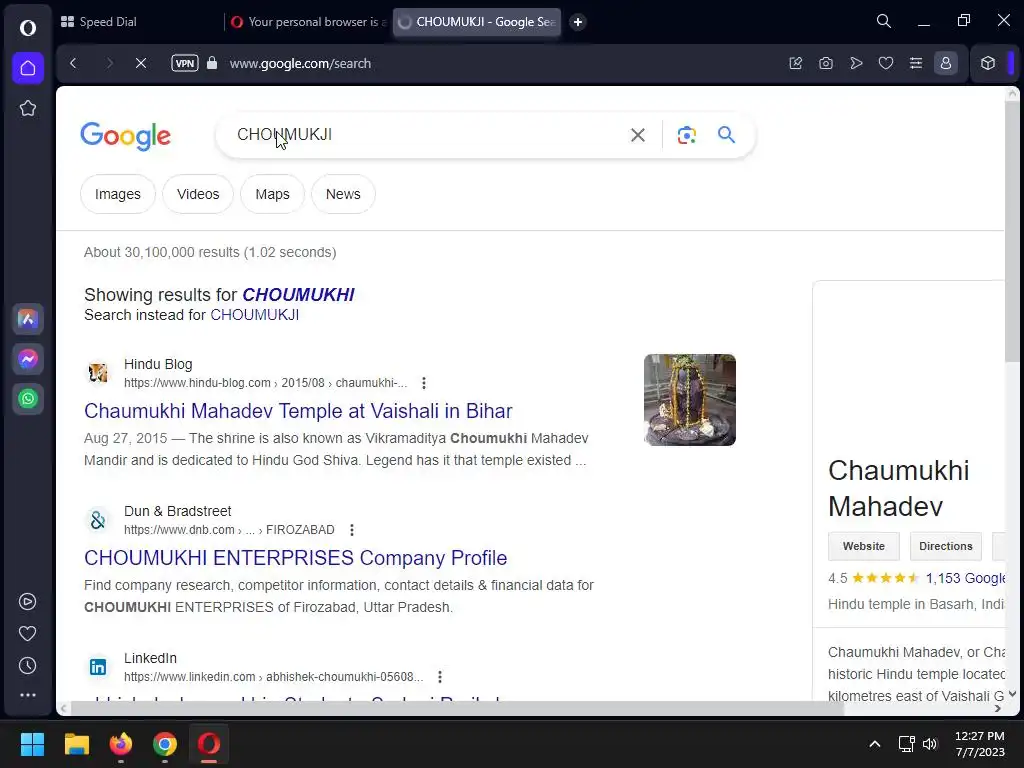Open Firefox from taskbar
Screen dimensions: 1024x768
pyautogui.click(x=121, y=744)
